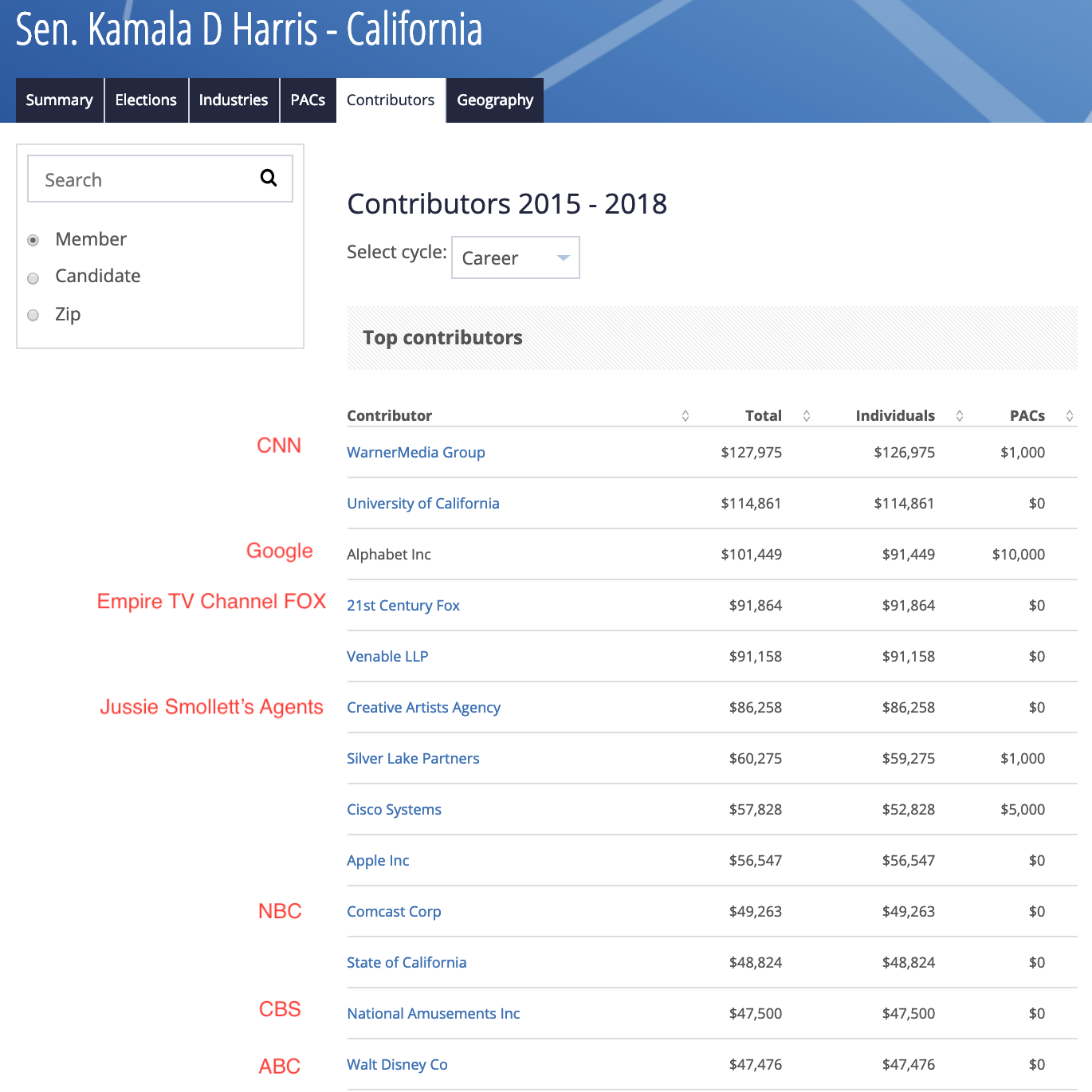Select the Zip radio button
Screen dimensions: 1092x1092
click(33, 315)
